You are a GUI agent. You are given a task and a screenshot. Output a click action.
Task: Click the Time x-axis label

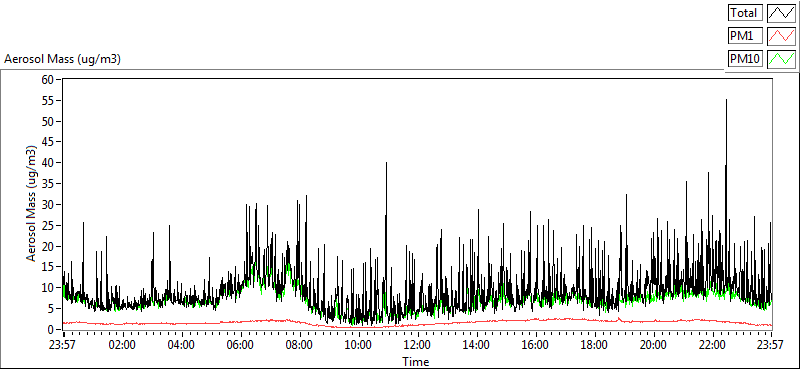pos(416,362)
